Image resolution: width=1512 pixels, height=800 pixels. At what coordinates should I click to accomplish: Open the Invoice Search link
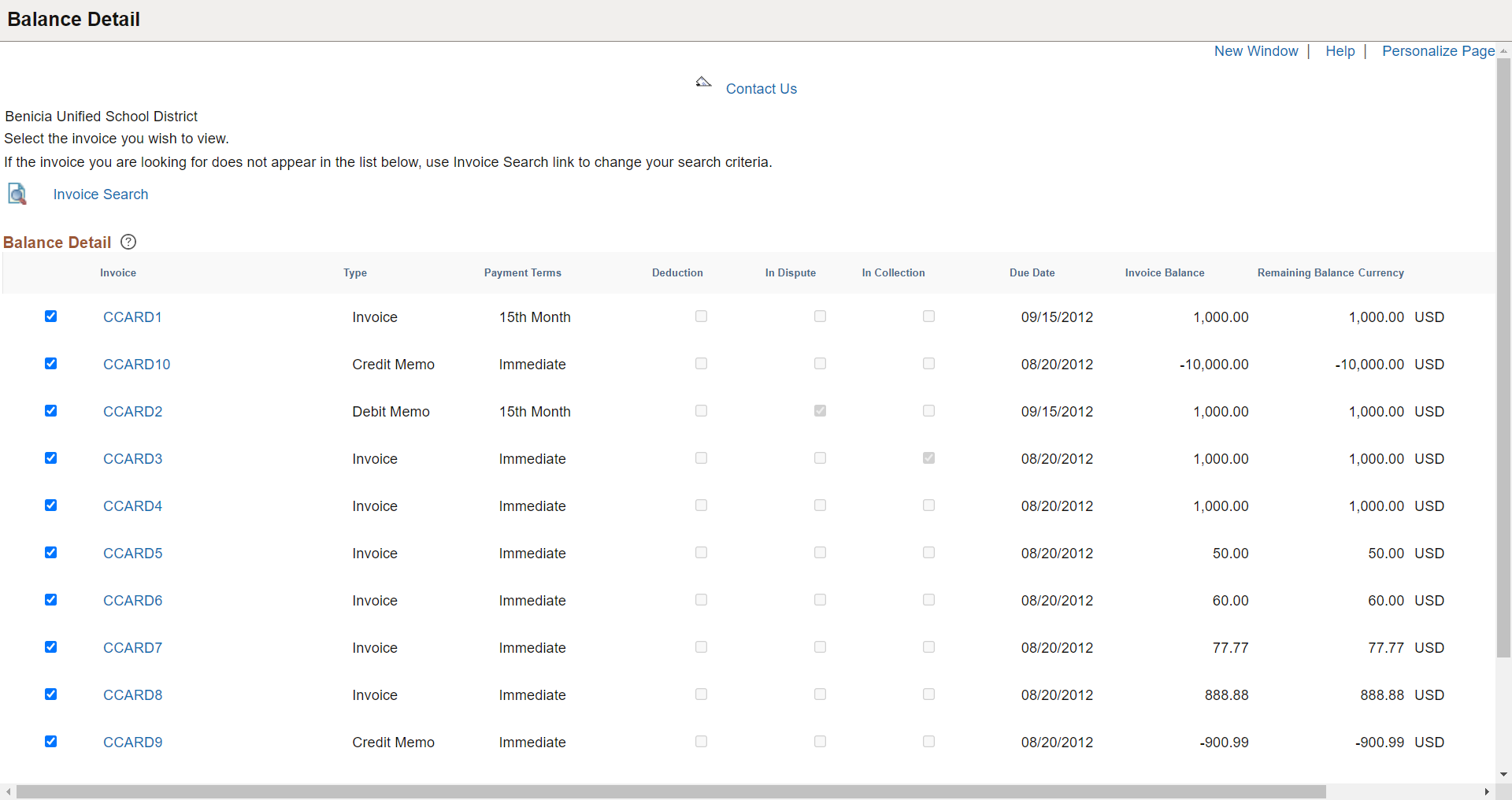[101, 194]
